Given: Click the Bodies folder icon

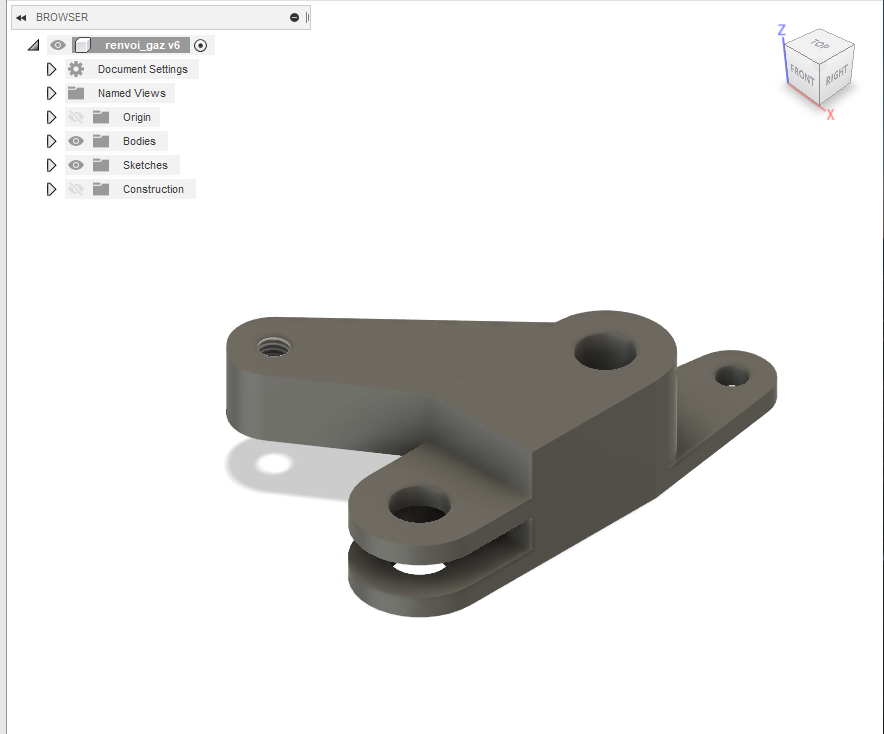Looking at the screenshot, I should (x=101, y=141).
